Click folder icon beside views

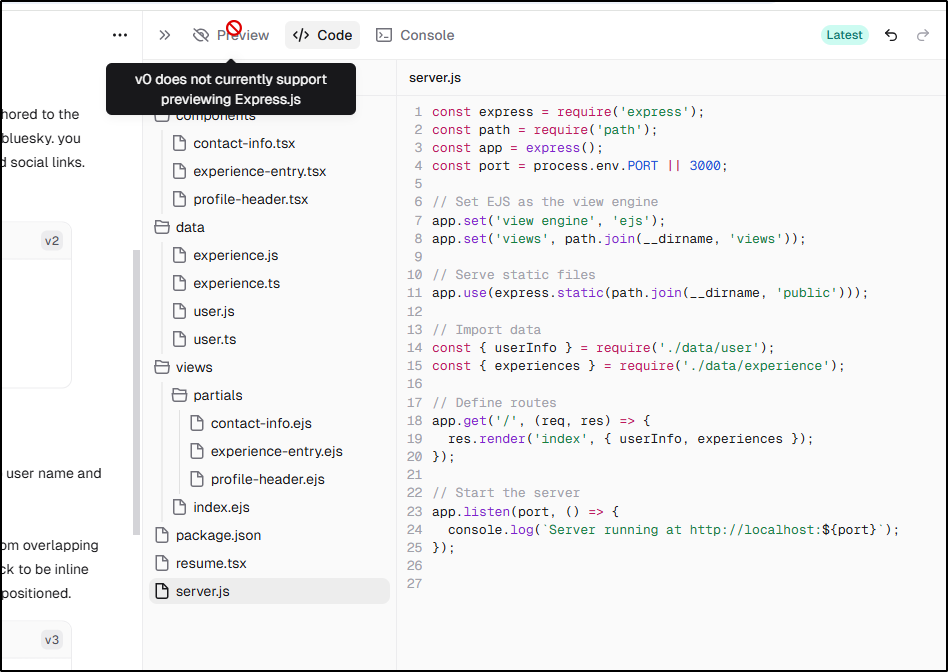[161, 367]
